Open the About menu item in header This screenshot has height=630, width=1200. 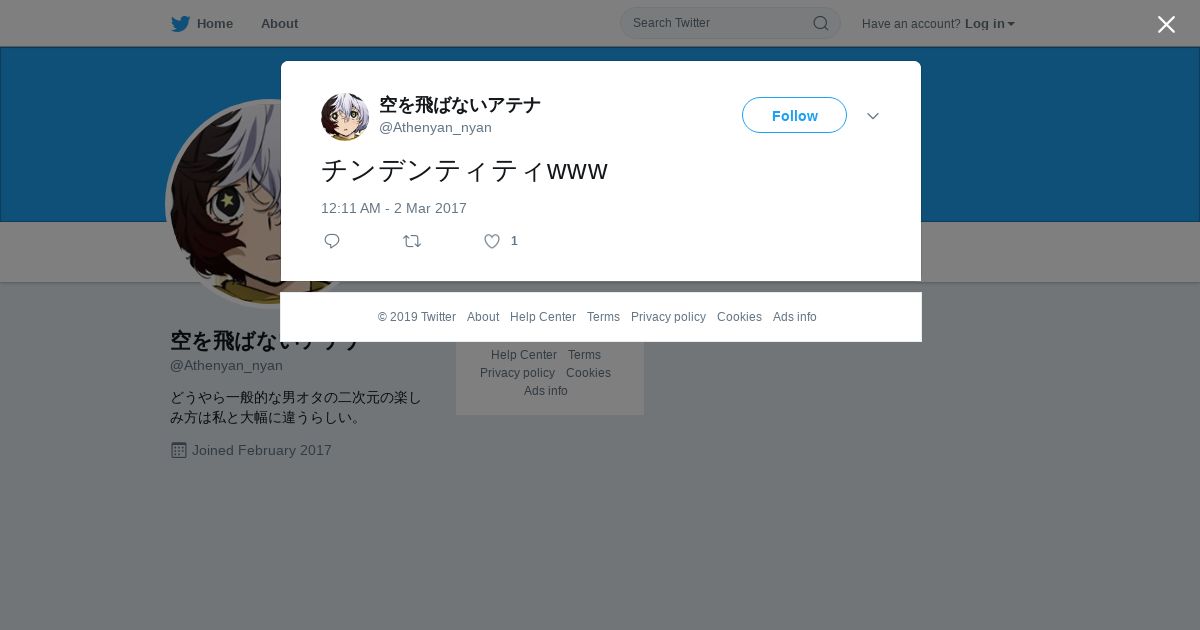(x=279, y=23)
